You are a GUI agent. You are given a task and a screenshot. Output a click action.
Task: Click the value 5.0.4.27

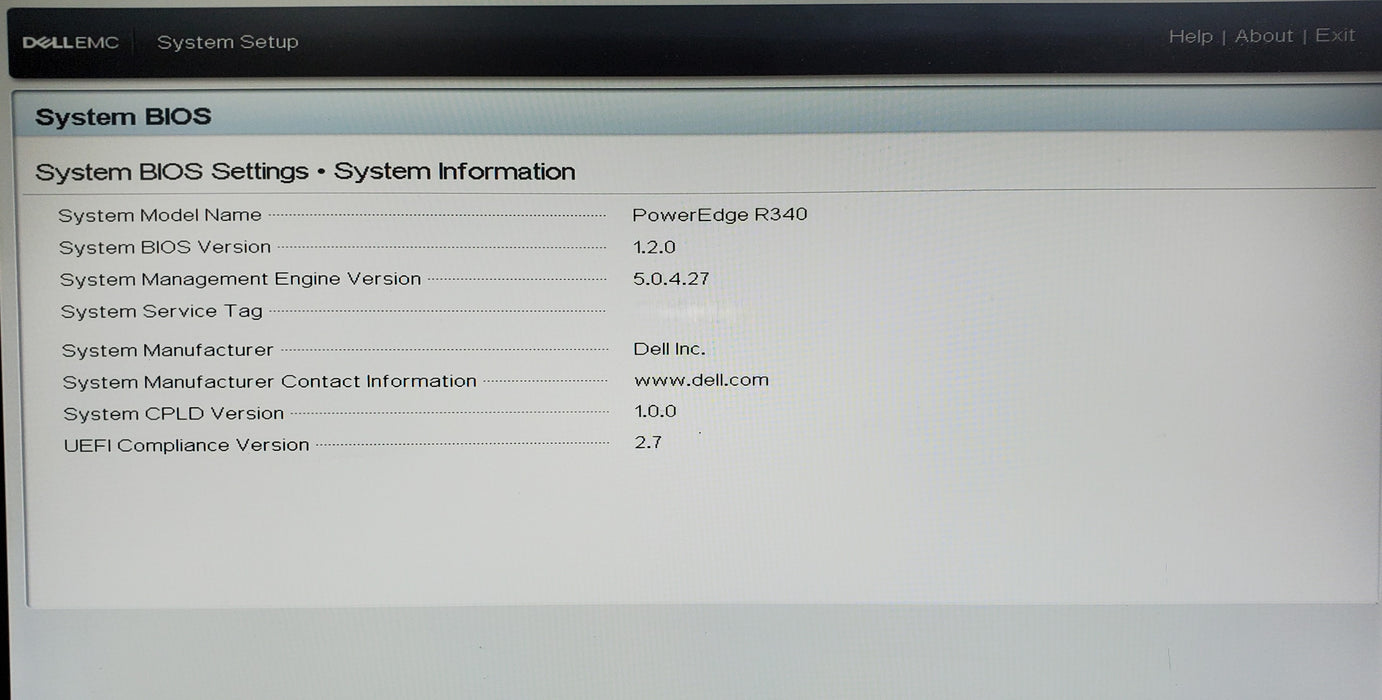pyautogui.click(x=671, y=279)
